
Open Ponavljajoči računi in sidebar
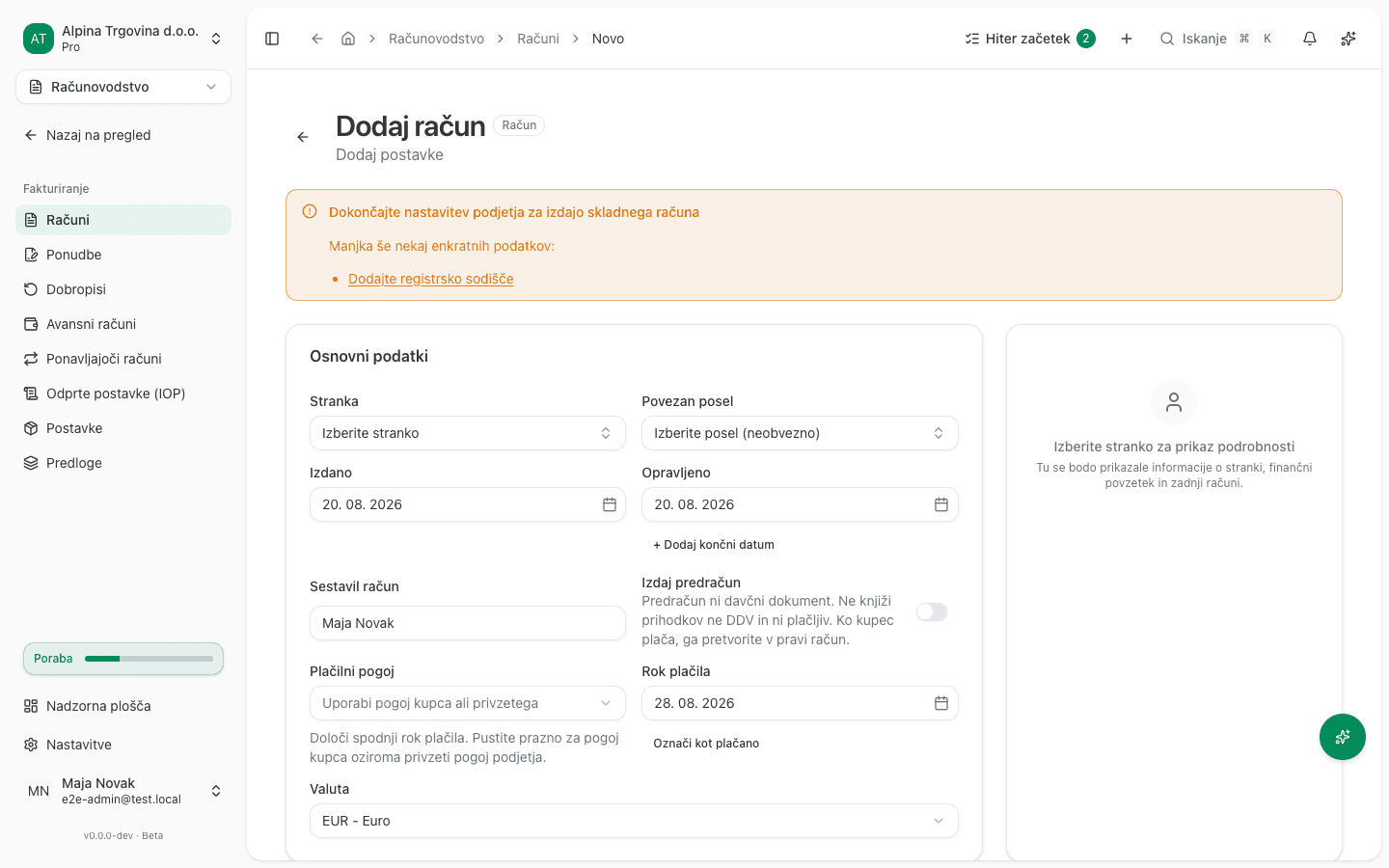coord(123,359)
